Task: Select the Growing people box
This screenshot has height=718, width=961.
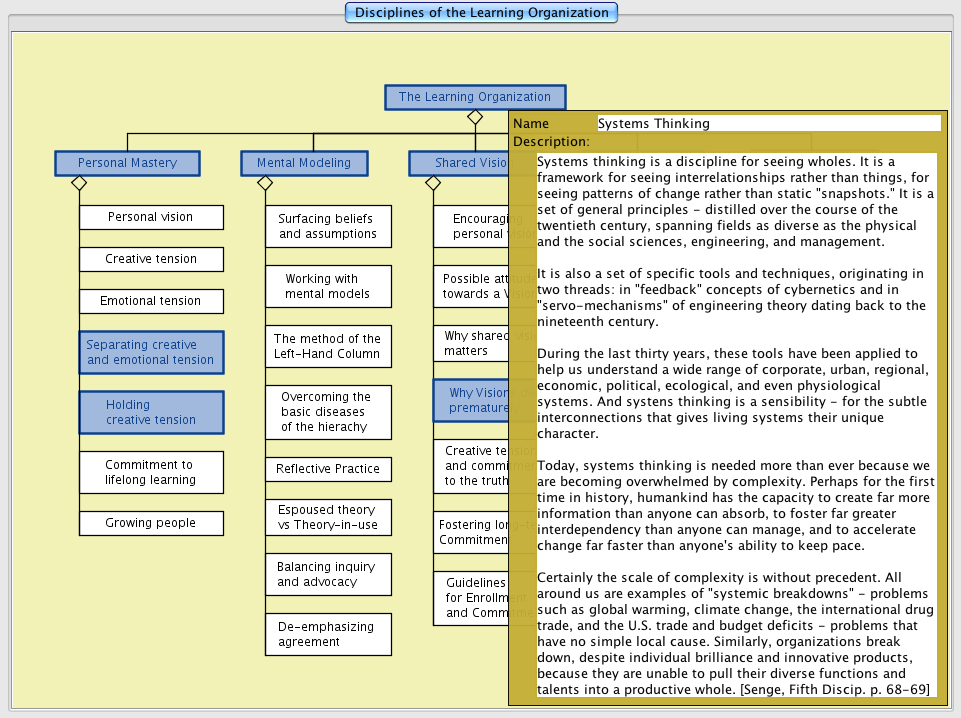Action: click(151, 523)
